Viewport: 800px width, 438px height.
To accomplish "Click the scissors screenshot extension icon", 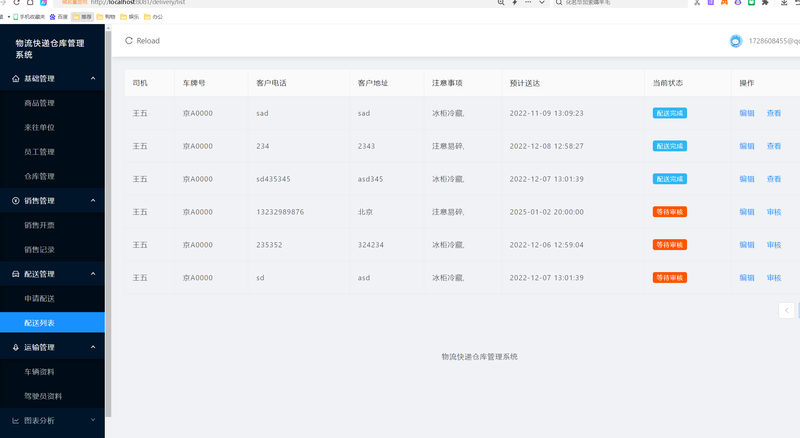I will [697, 2].
